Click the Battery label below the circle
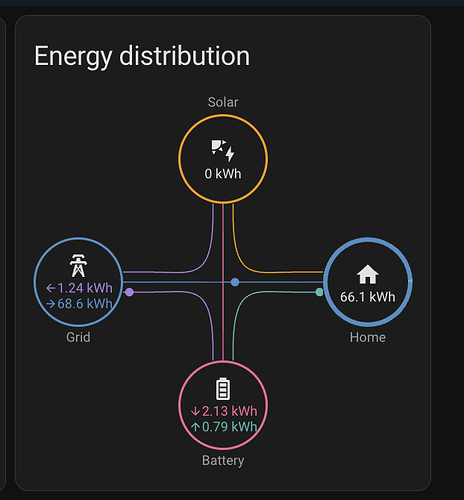This screenshot has width=464, height=500. [223, 460]
